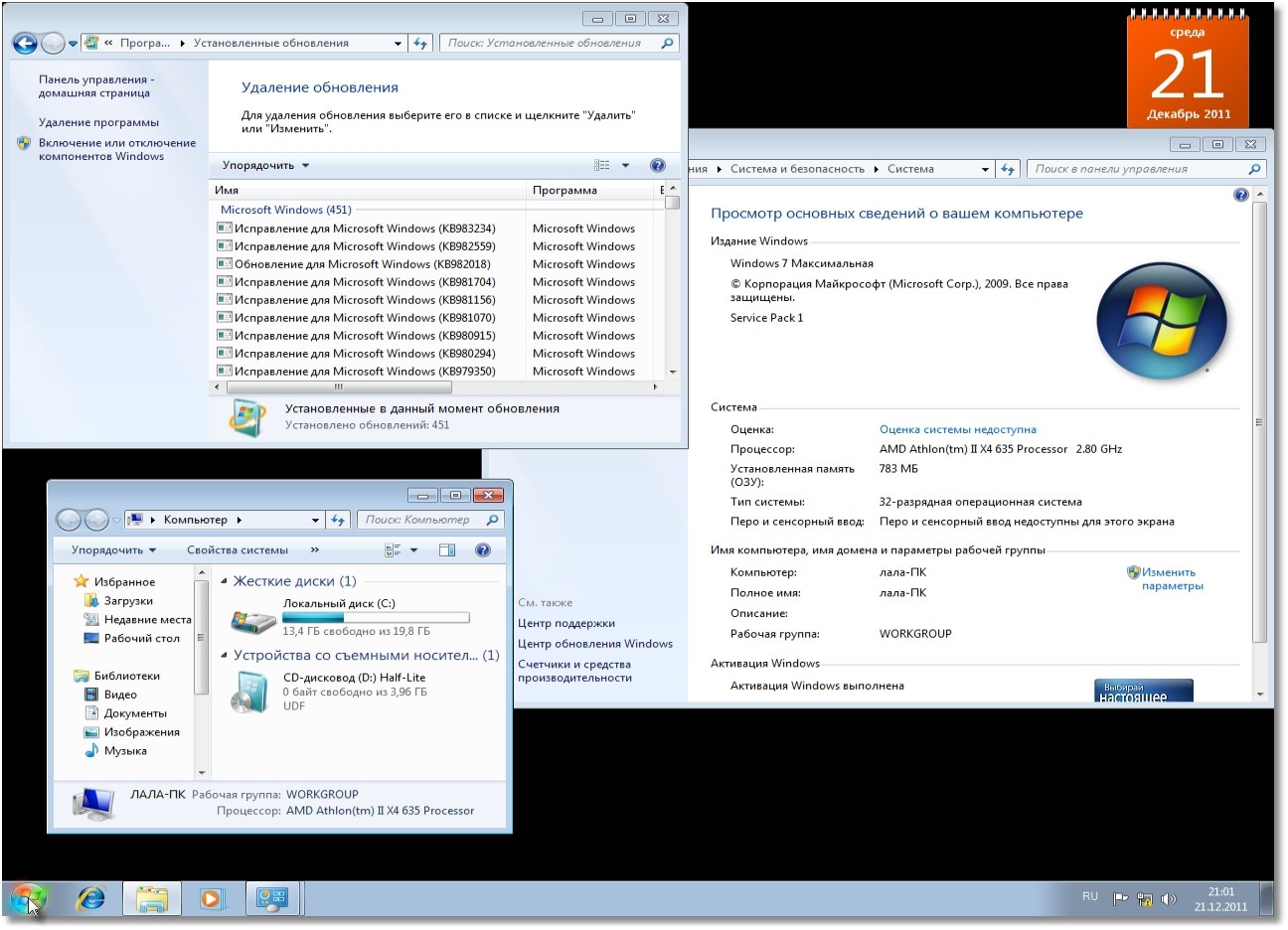The image size is (1288, 930).
Task: Collapse the Microsoft Windows (451) group
Action: pyautogui.click(x=285, y=210)
